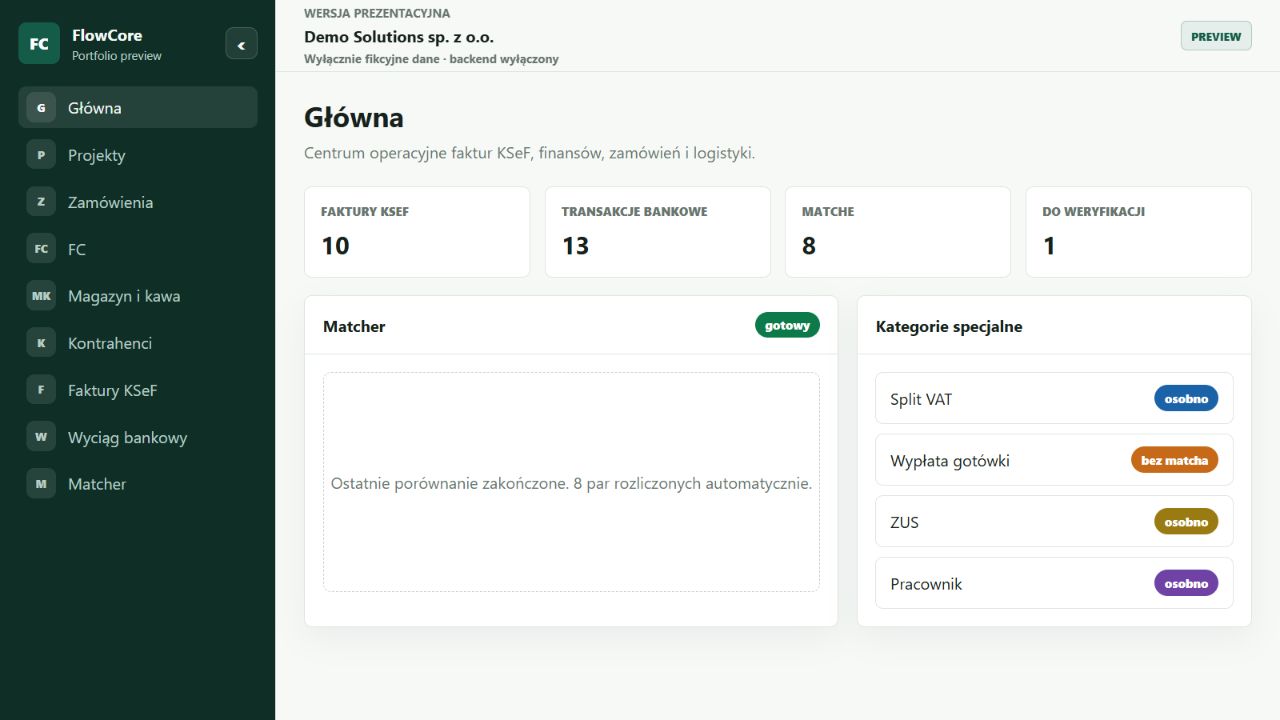Open the Transakcje bankowe stat card
The width and height of the screenshot is (1280, 720).
[x=658, y=232]
